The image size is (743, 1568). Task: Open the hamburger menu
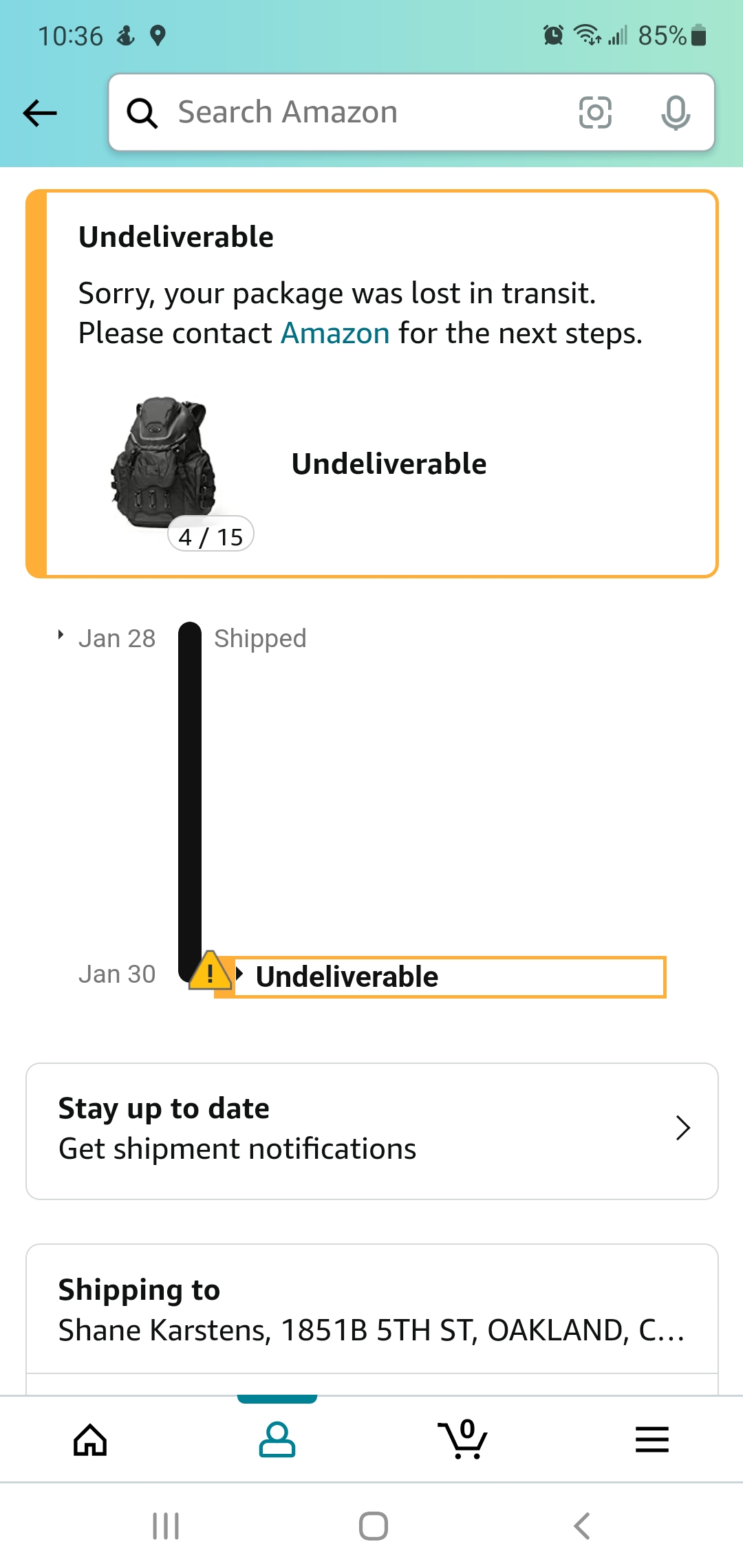[652, 1439]
